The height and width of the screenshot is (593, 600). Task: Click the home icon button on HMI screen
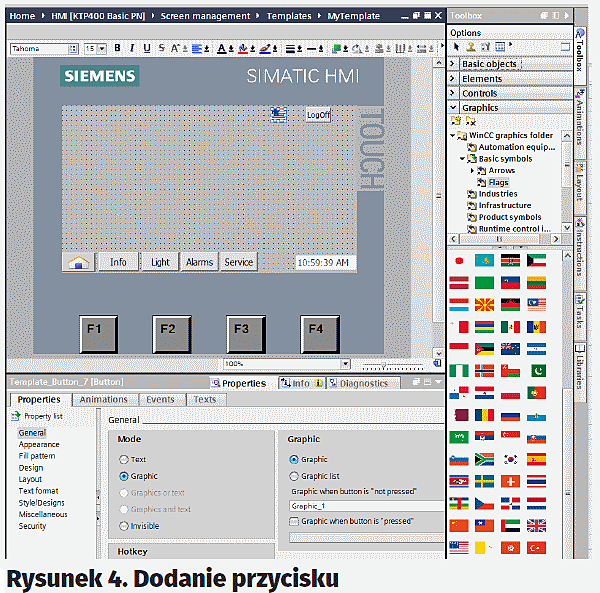tap(77, 262)
